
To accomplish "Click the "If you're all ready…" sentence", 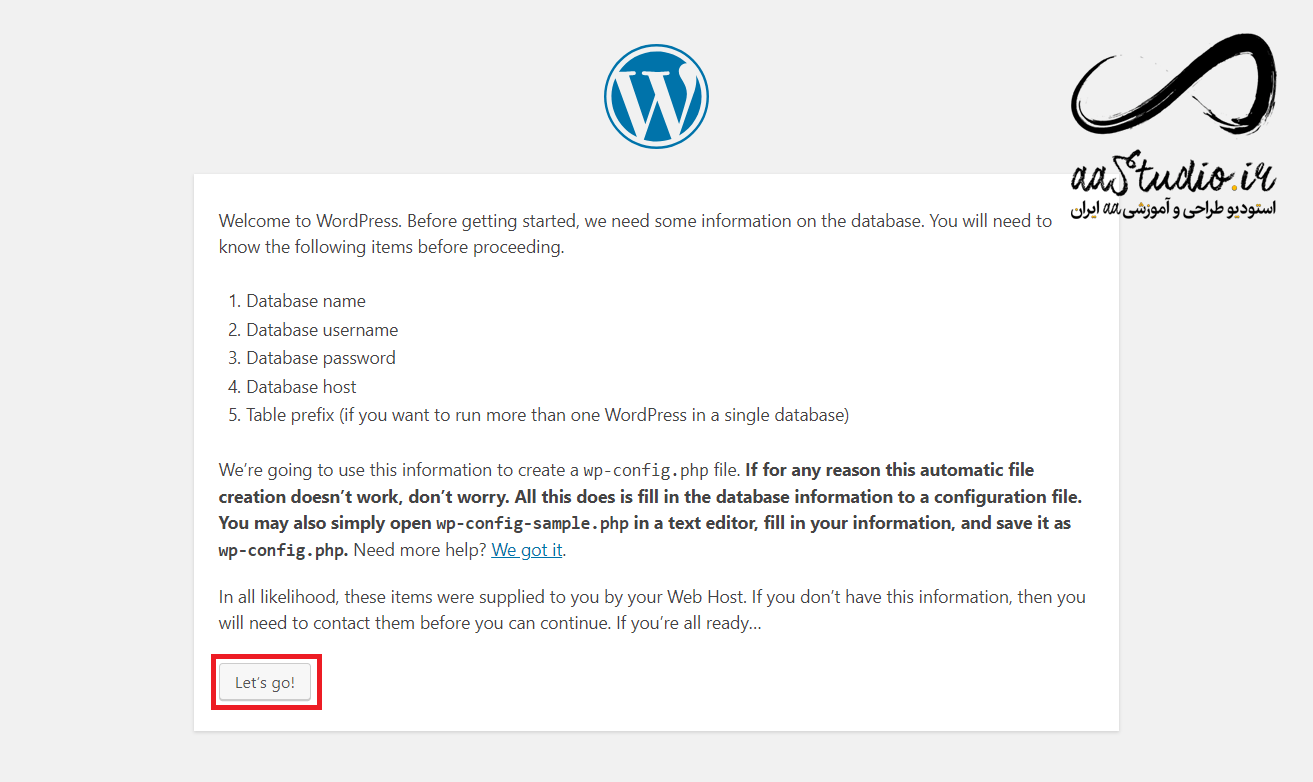I will click(x=689, y=624).
